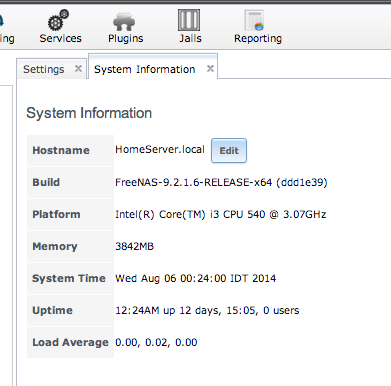
Task: Open the Reporting chart icon
Action: click(254, 20)
